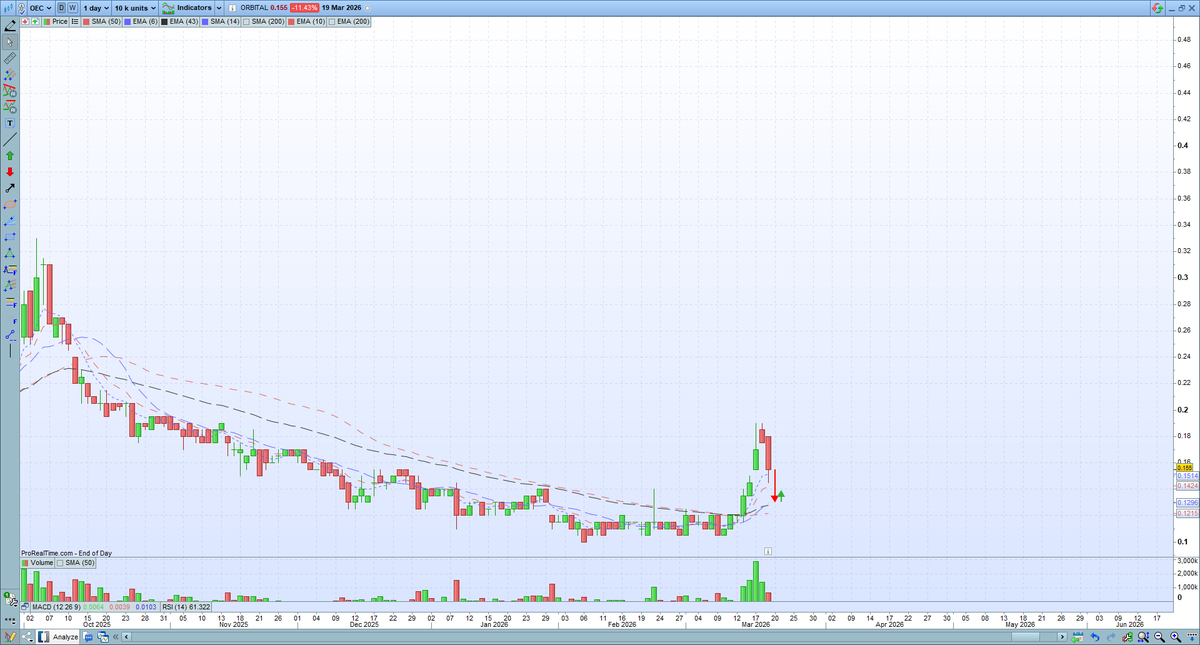Toggle the SMA (14) indicator

click(x=221, y=22)
